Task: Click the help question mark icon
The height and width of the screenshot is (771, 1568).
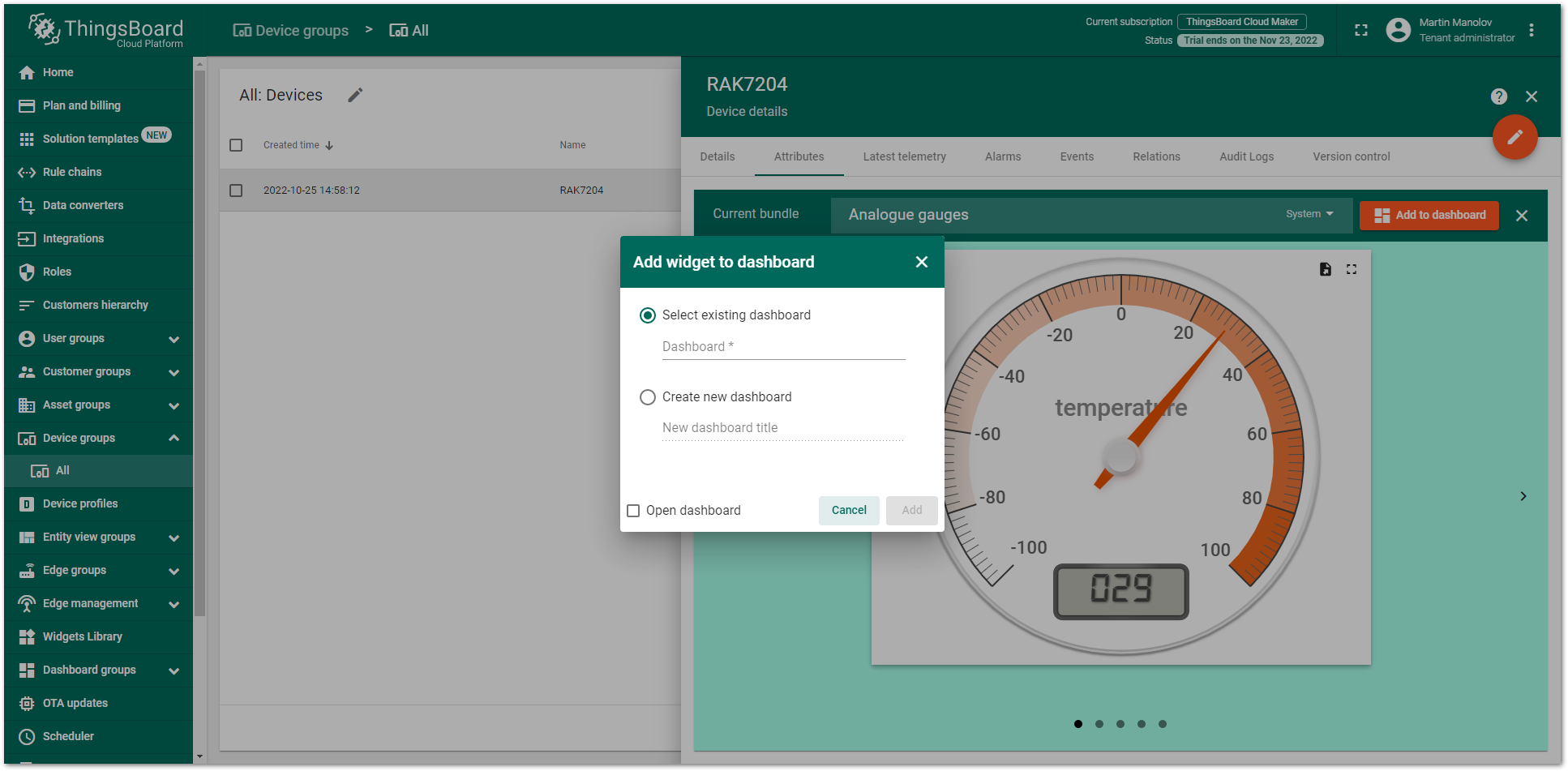Action: coord(1499,96)
